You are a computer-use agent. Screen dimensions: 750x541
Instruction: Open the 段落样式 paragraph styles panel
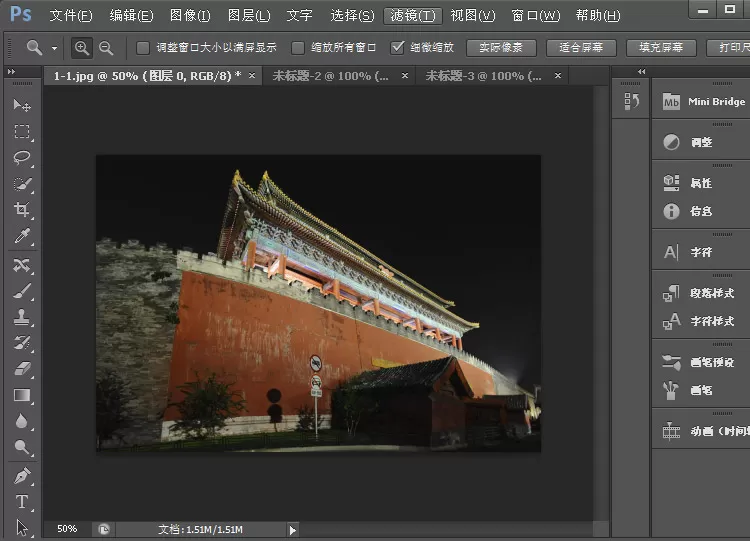(698, 293)
